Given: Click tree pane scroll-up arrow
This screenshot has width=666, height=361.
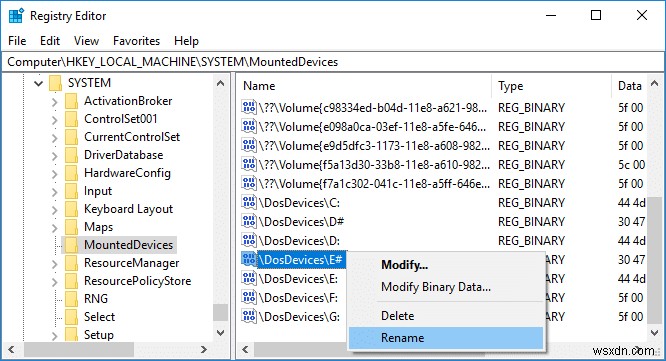Looking at the screenshot, I should [x=220, y=83].
